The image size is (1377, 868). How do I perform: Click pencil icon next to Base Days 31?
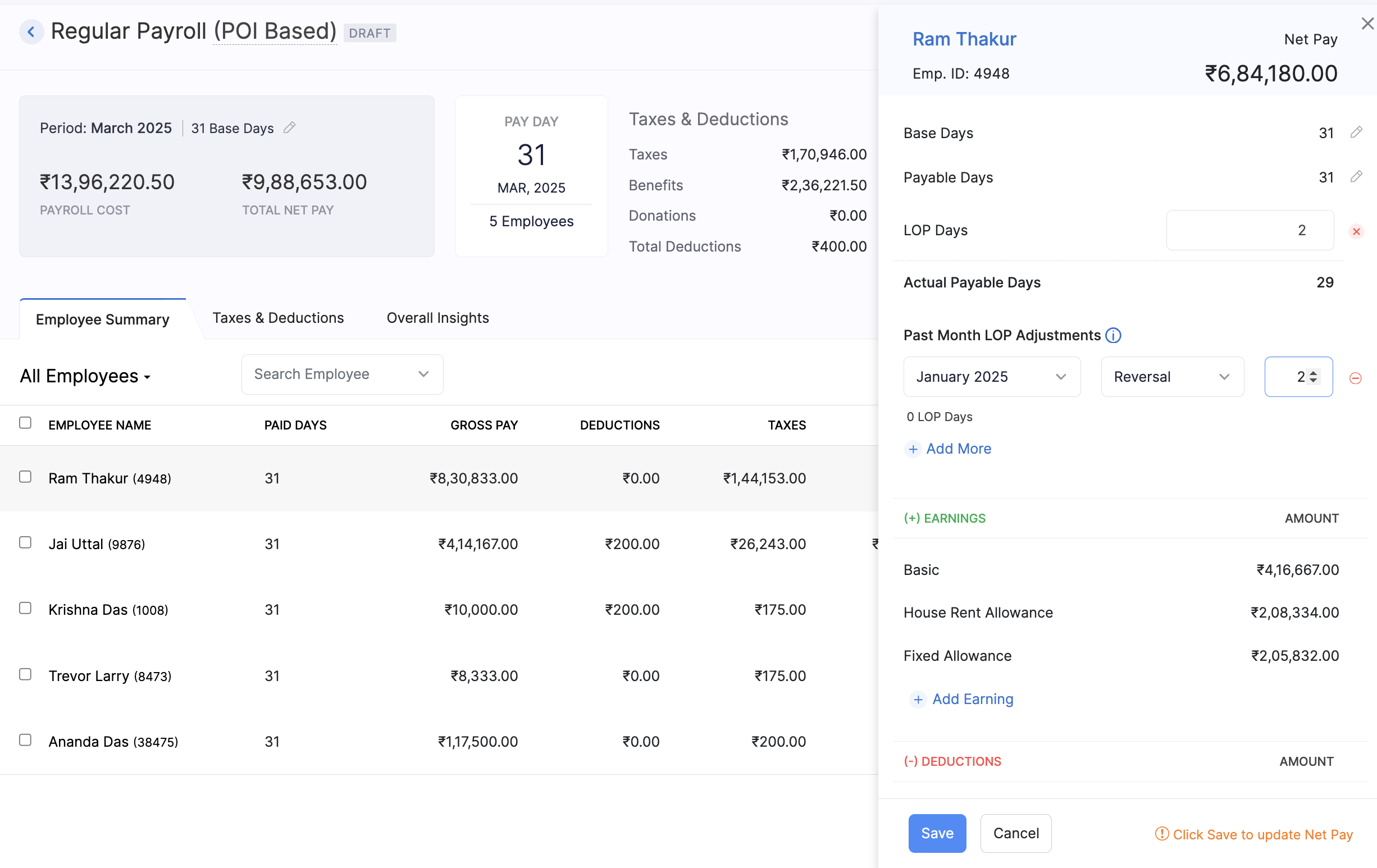[x=1356, y=133]
